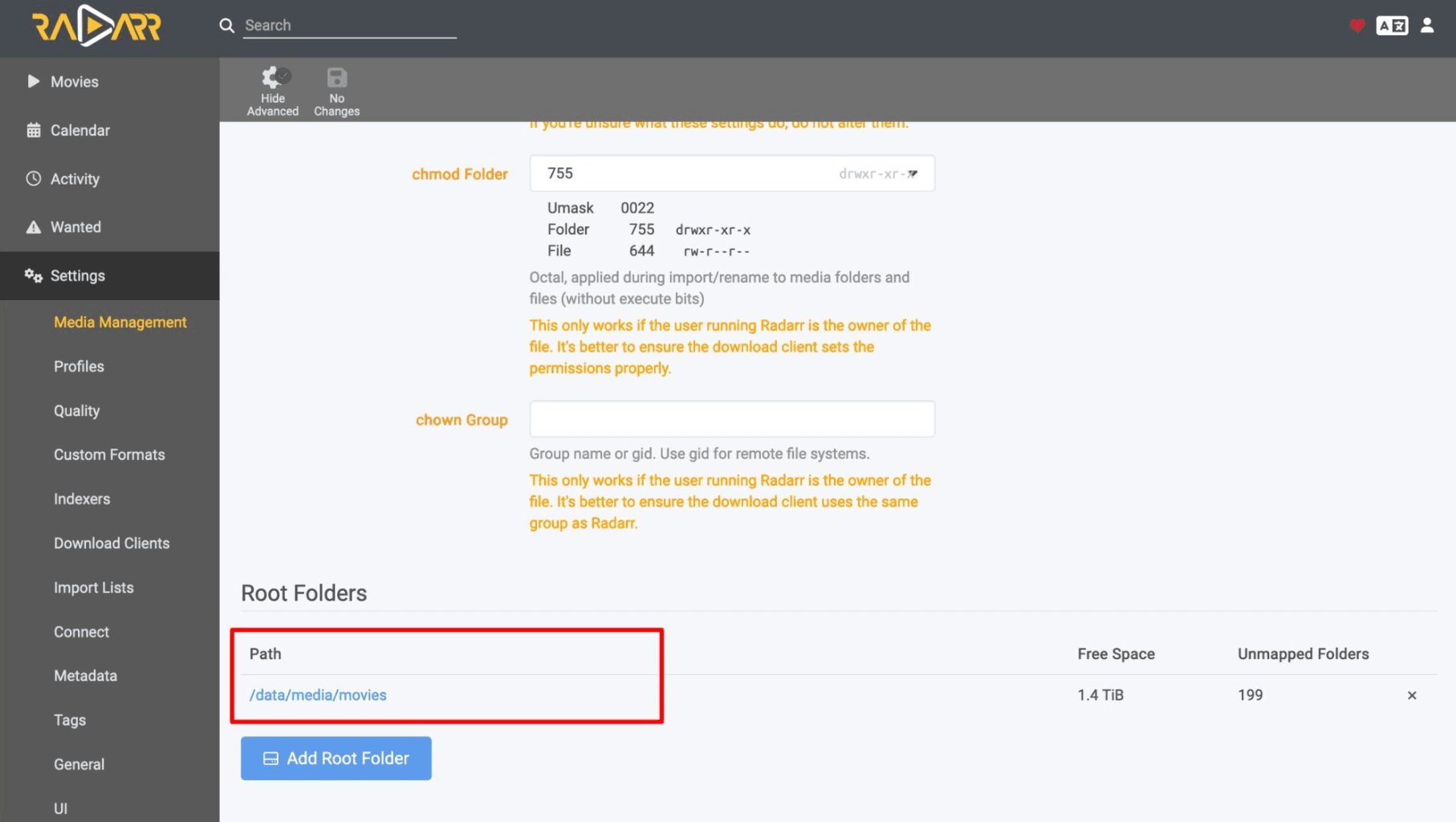Open the translate language icon

click(x=1392, y=25)
